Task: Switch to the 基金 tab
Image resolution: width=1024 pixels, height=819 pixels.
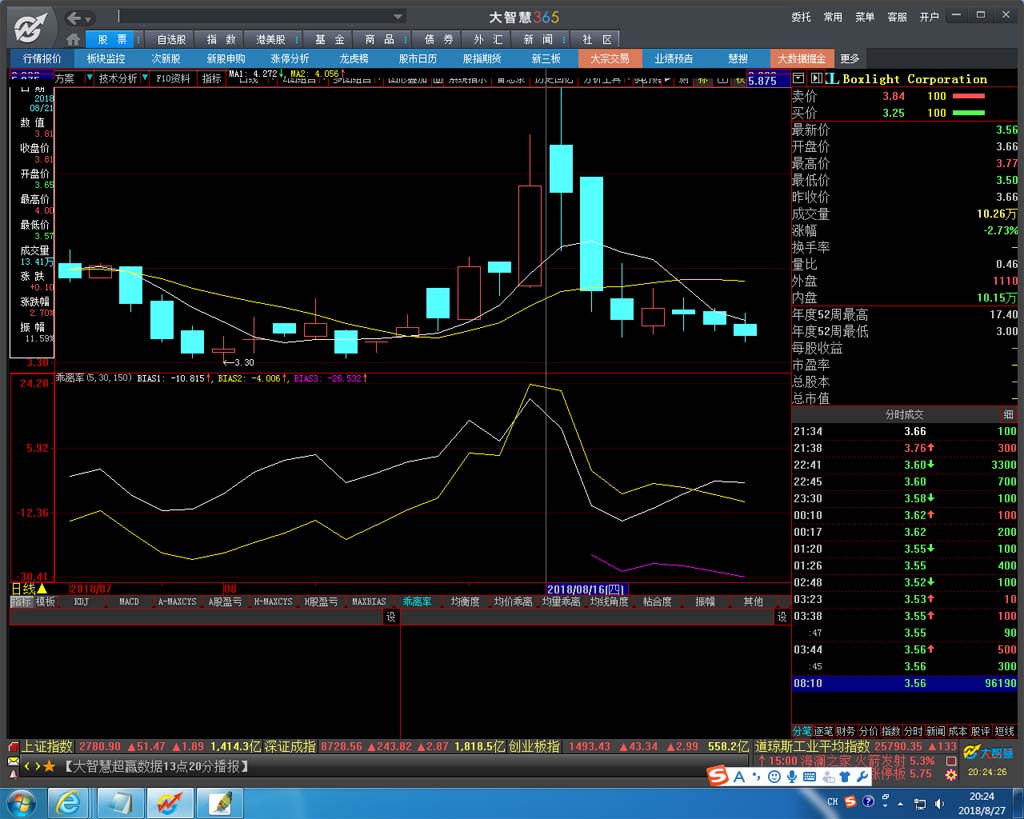Action: point(329,40)
